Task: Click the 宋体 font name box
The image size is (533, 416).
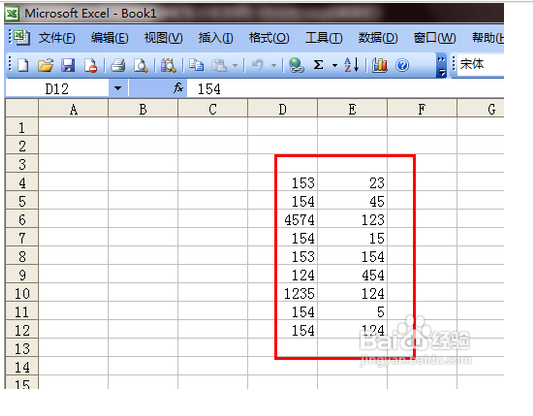Action: tap(480, 64)
